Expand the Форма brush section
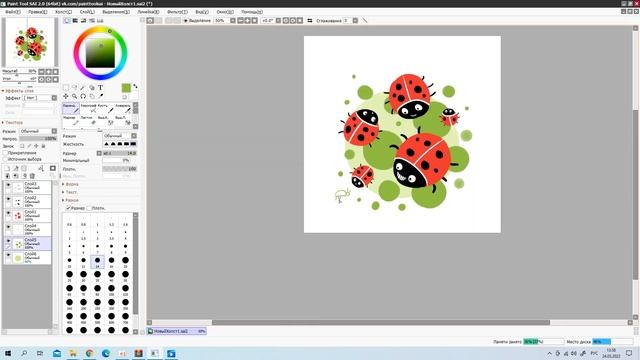640x360 pixels. click(70, 184)
